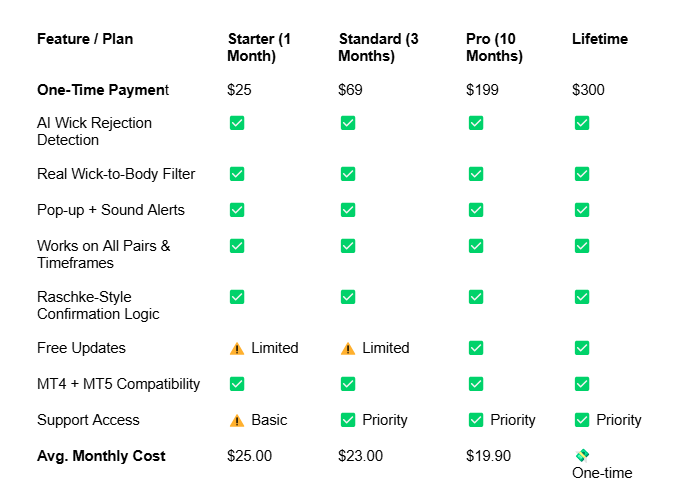Click Standard Pop-up + Sound Alerts checkmark
Screen dimensions: 688x495
click(x=348, y=210)
